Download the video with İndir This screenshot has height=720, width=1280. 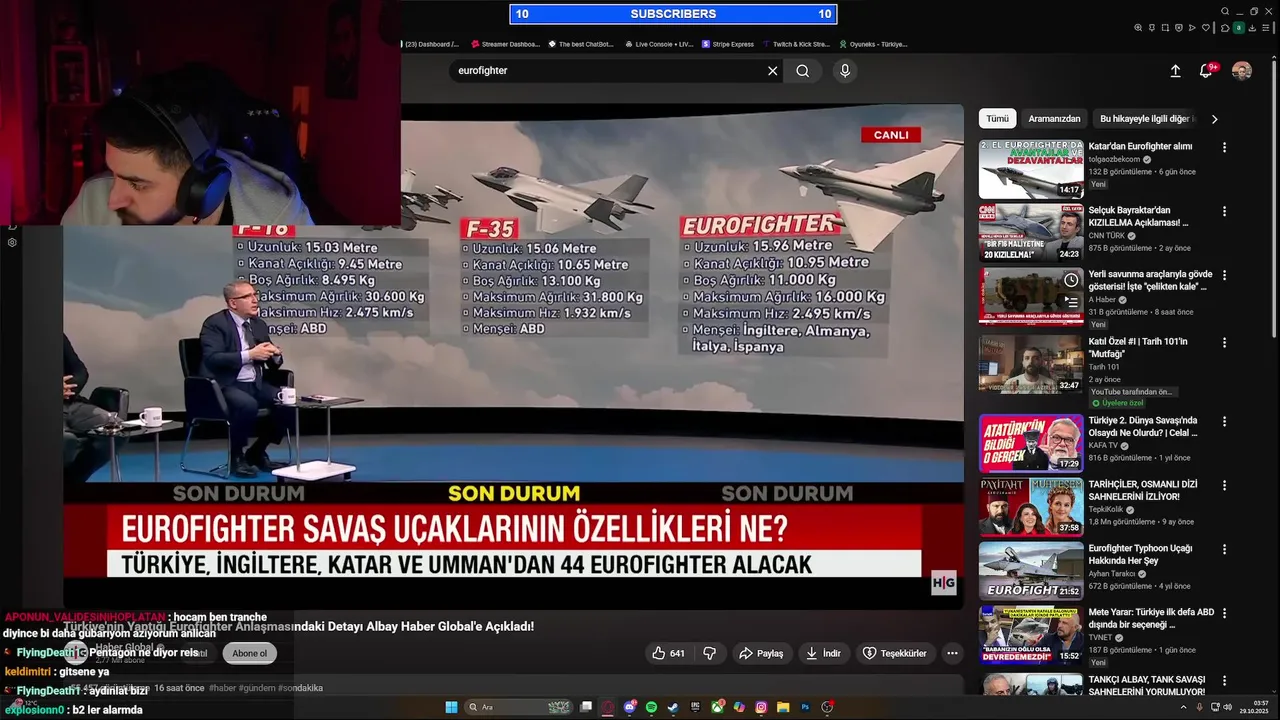tap(822, 653)
